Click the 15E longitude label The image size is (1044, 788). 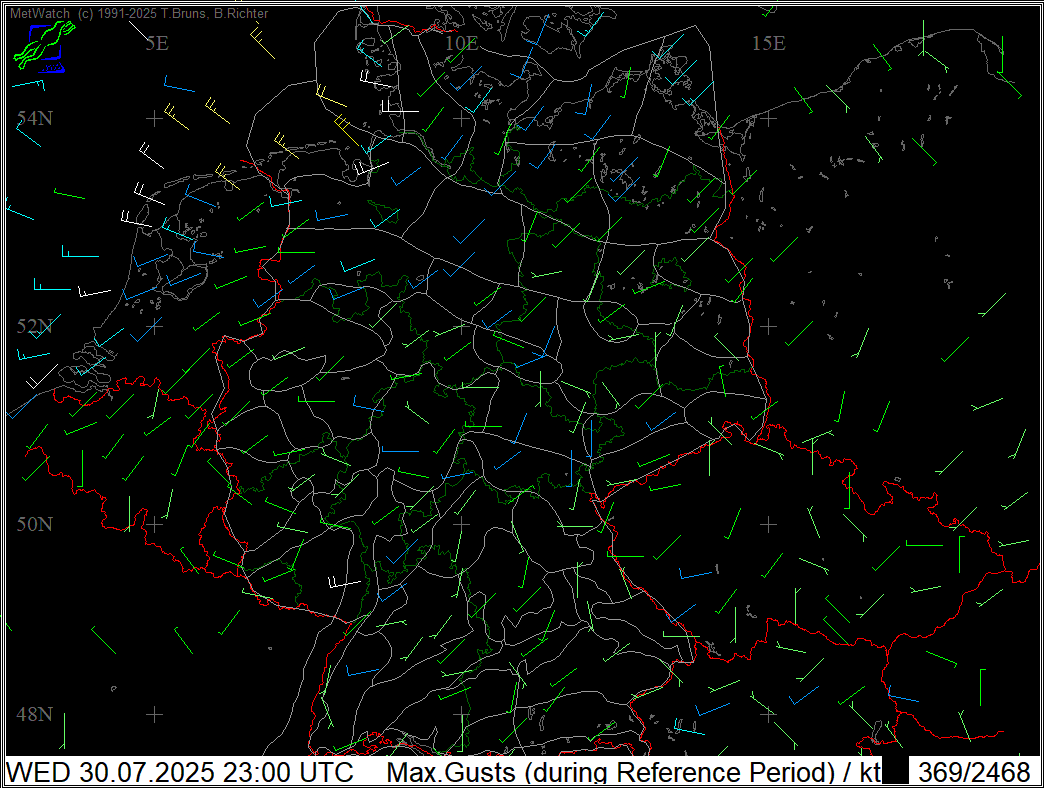pos(768,43)
